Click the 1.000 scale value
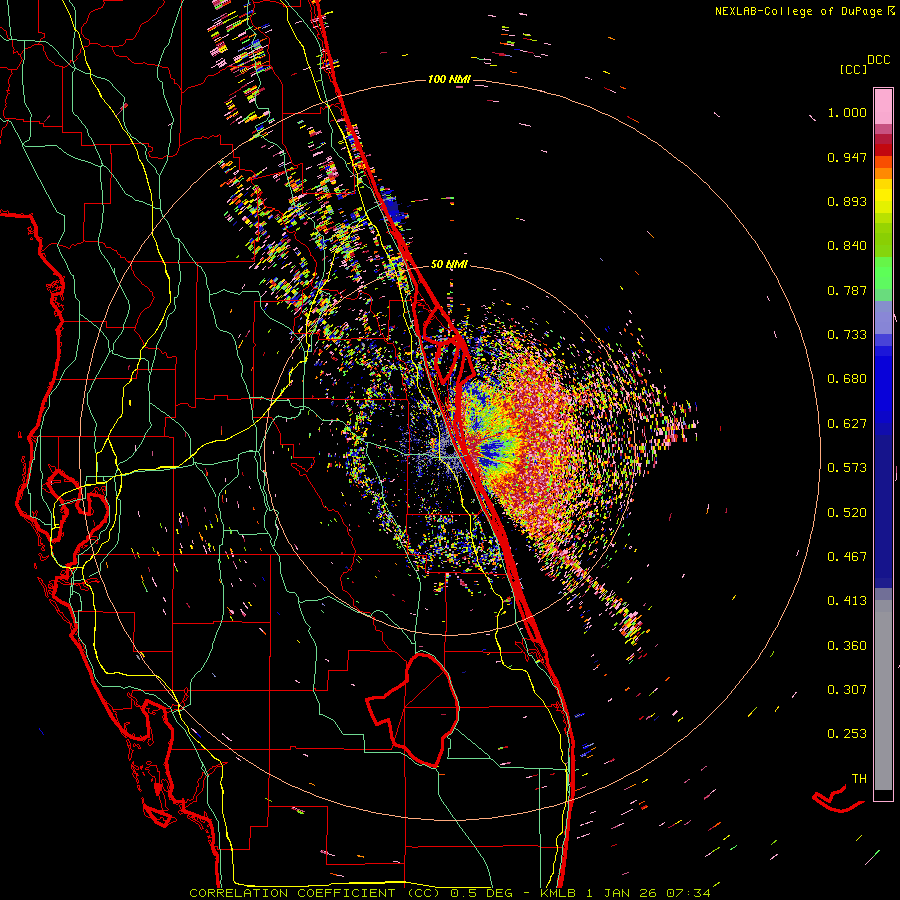 coord(847,112)
